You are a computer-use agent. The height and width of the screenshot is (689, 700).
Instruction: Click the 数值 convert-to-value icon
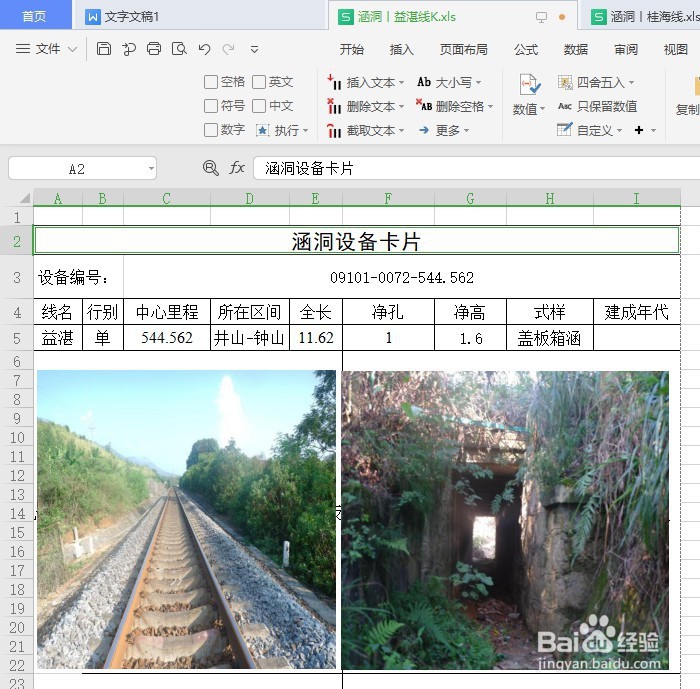click(x=529, y=84)
